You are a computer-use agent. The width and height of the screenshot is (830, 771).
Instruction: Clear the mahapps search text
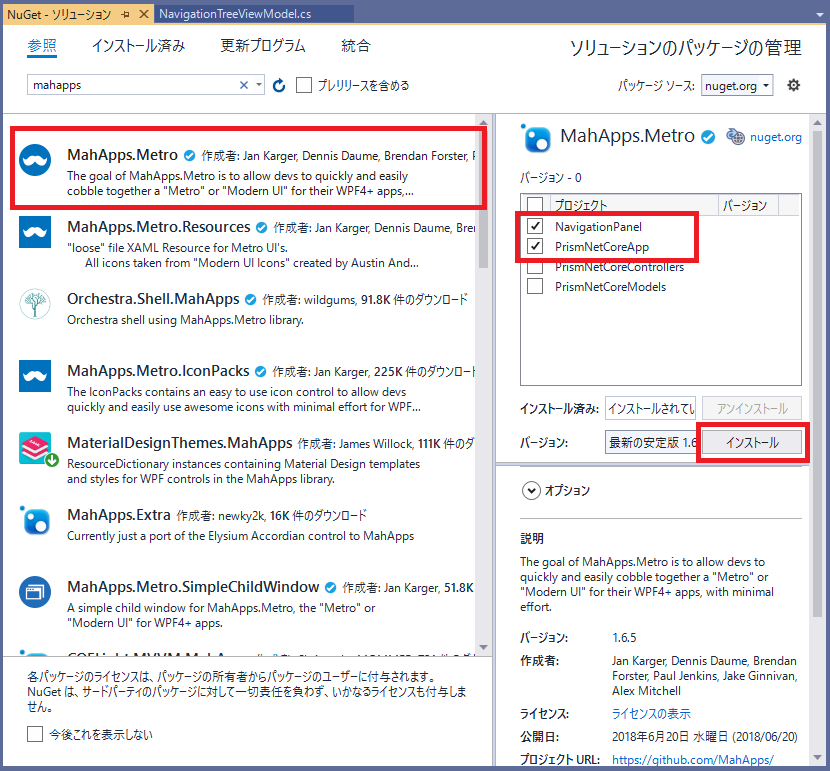coord(243,85)
